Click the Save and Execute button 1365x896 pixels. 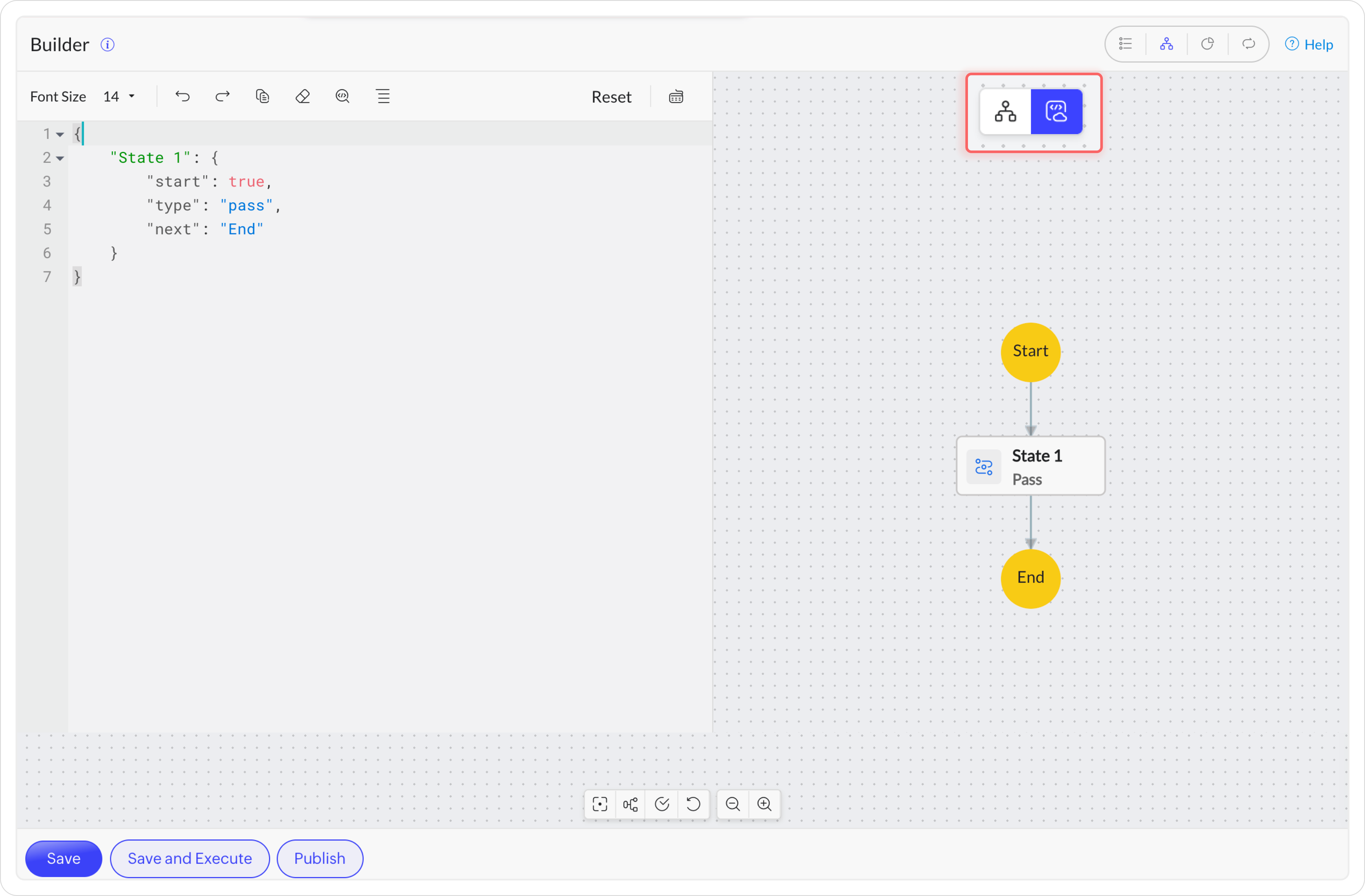point(190,858)
